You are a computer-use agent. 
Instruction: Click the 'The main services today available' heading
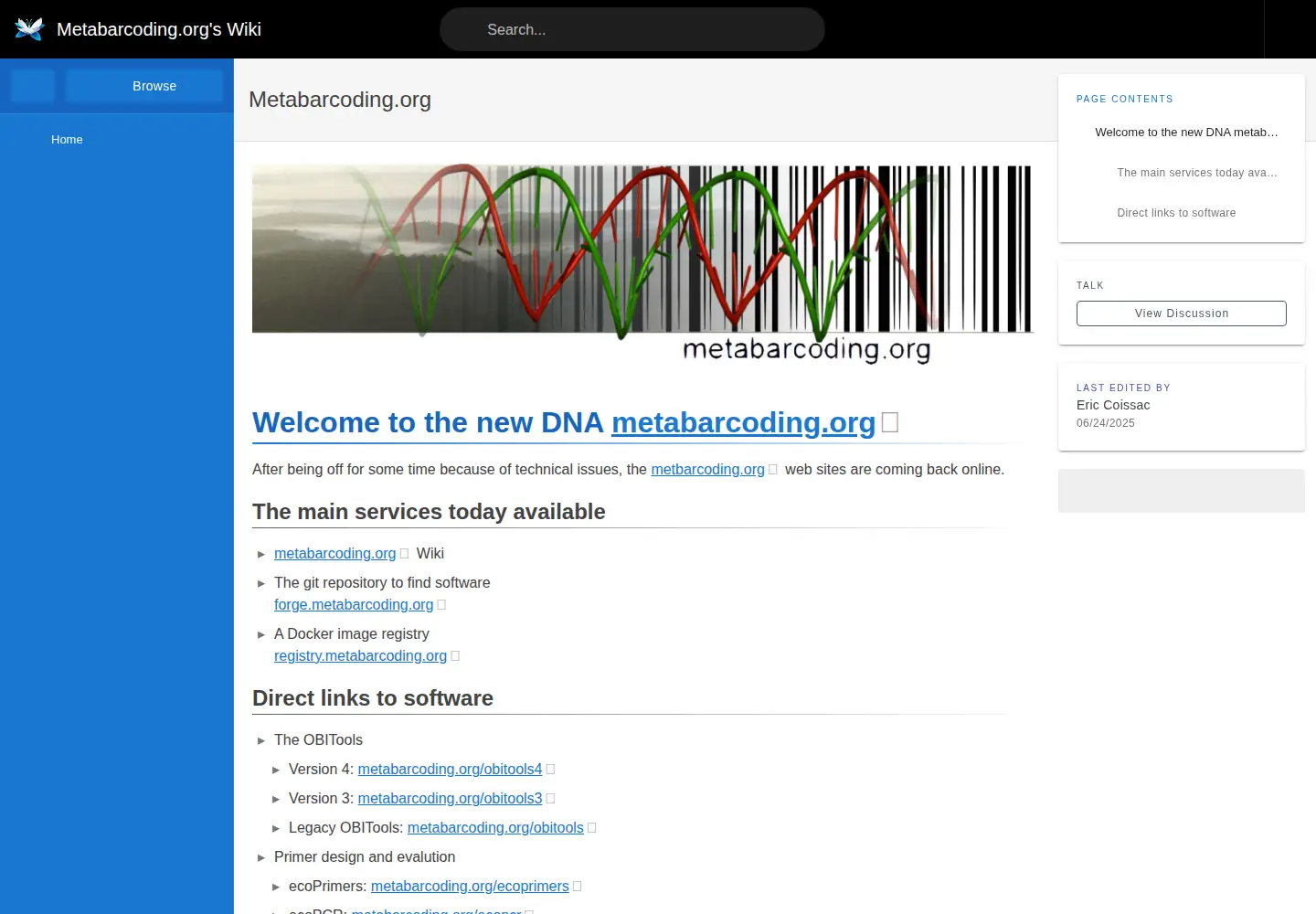(429, 512)
